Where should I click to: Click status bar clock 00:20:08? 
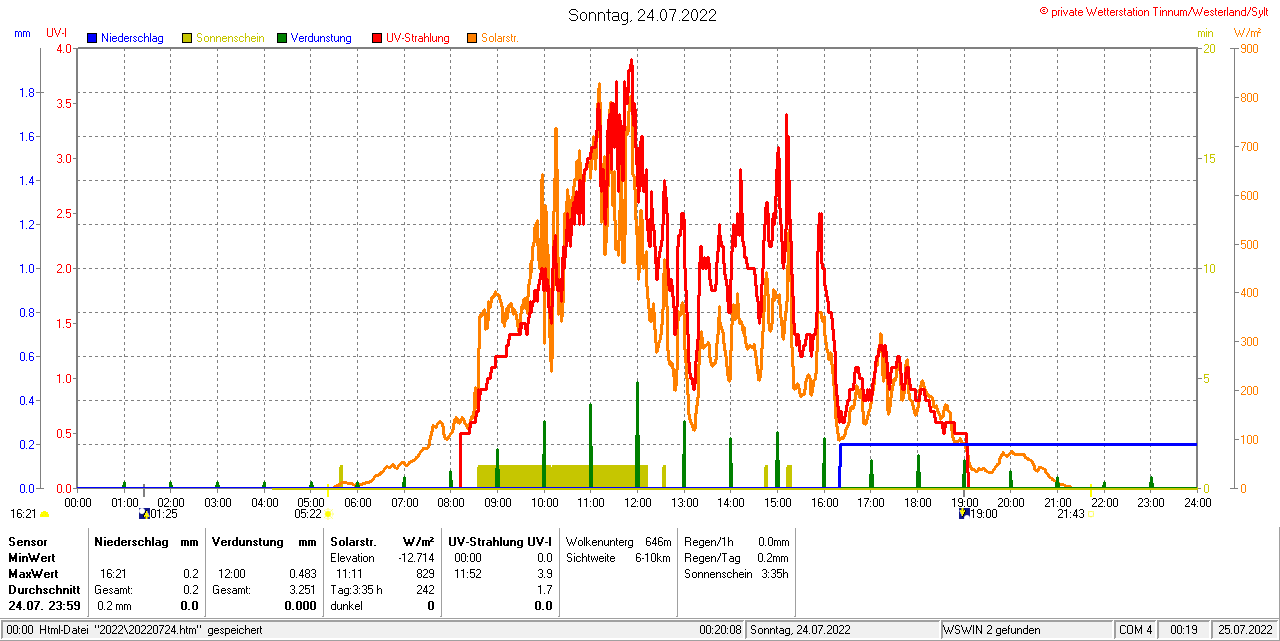tap(721, 630)
